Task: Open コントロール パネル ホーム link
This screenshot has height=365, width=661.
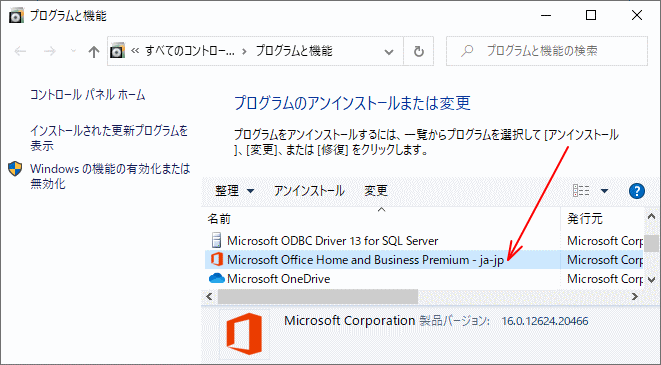Action: [88, 95]
